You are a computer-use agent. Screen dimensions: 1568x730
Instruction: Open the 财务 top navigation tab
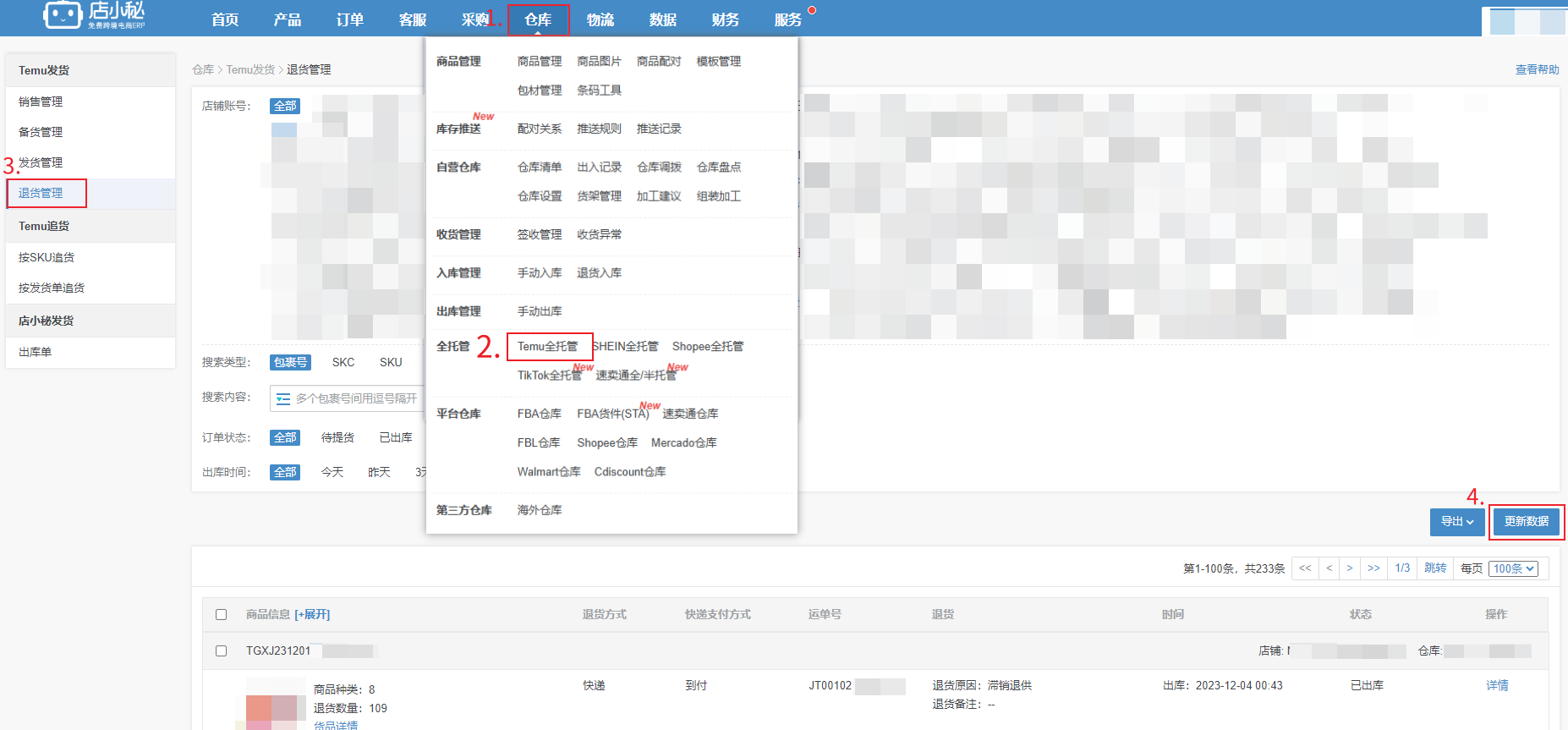[726, 19]
